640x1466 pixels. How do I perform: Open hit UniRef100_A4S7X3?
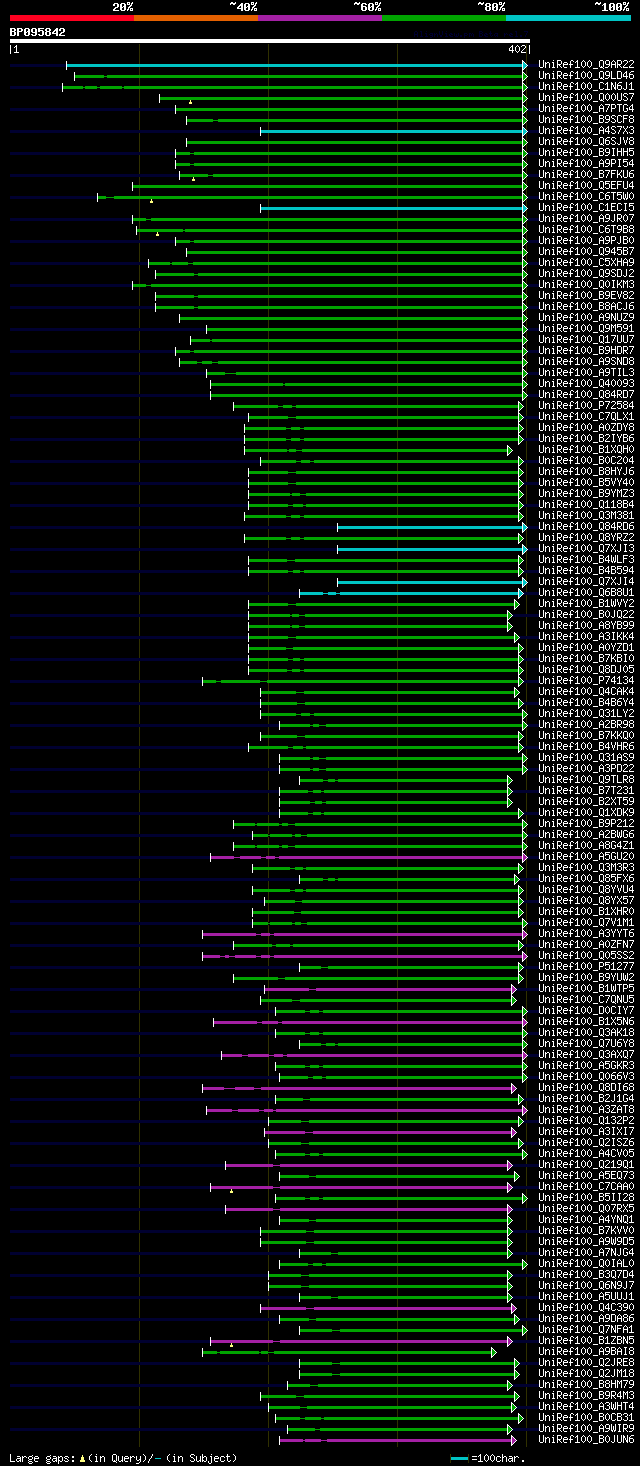[x=586, y=130]
